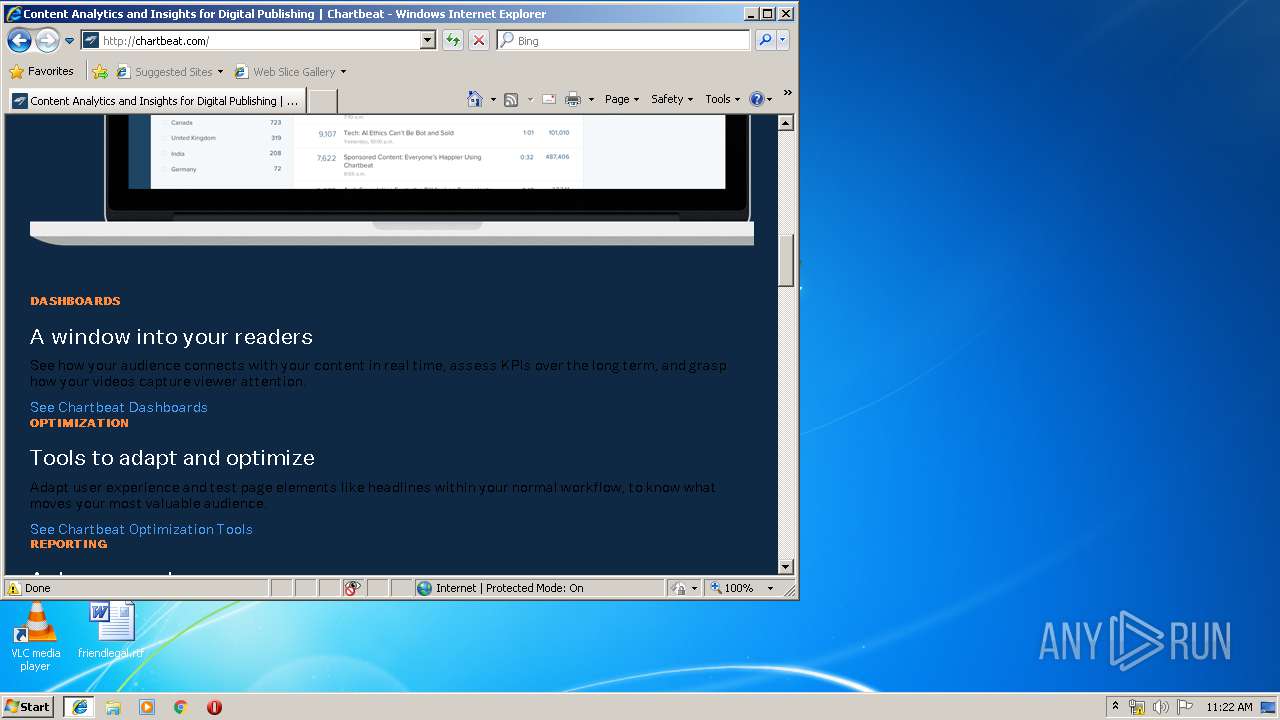The height and width of the screenshot is (720, 1280).
Task: Open the Start menu
Action: (27, 706)
